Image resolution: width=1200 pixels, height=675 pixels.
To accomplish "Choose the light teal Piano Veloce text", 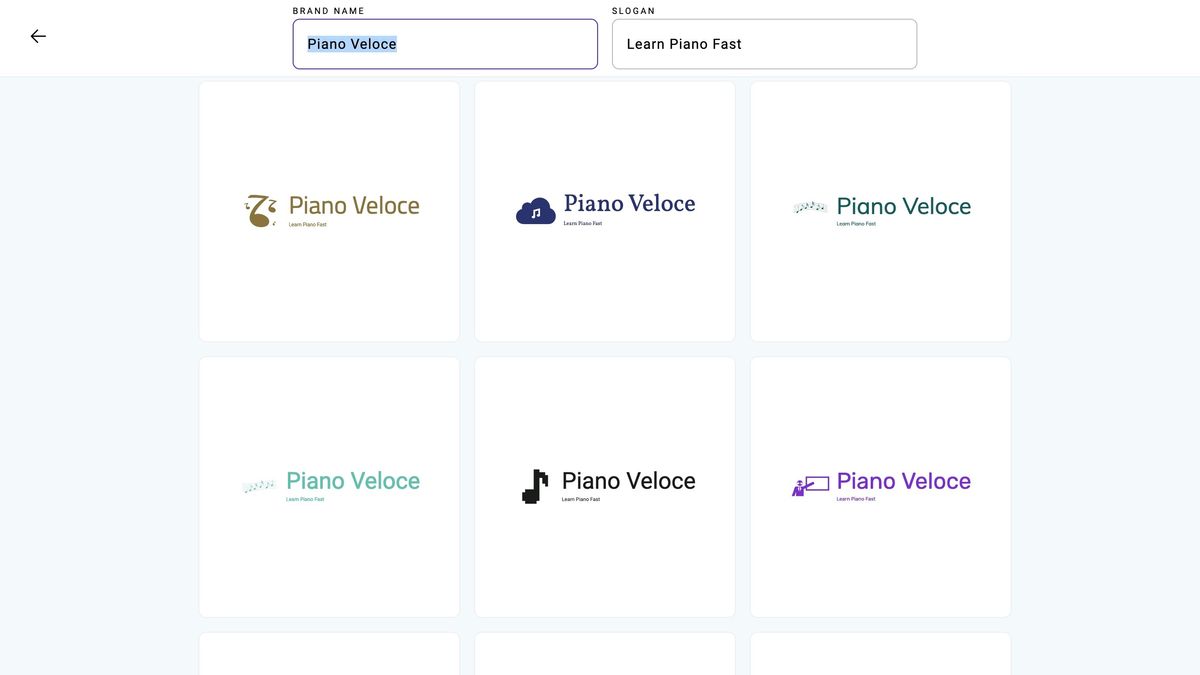I will 353,481.
